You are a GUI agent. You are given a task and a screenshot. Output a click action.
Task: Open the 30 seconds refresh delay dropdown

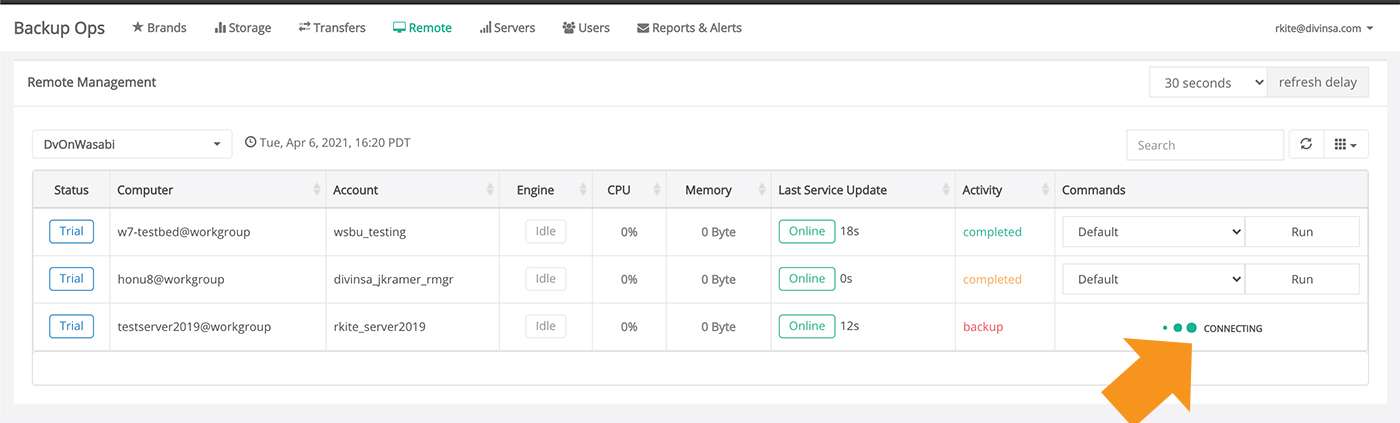pos(1209,83)
